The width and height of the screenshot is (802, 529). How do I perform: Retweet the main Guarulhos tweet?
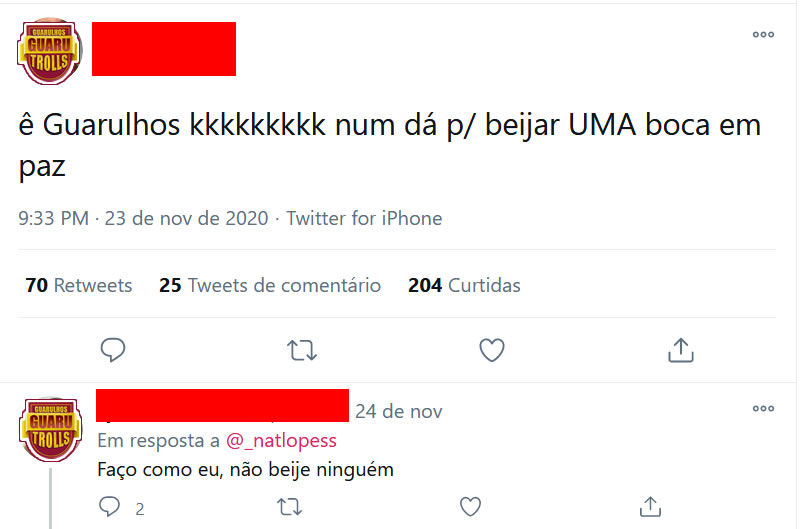click(x=302, y=350)
